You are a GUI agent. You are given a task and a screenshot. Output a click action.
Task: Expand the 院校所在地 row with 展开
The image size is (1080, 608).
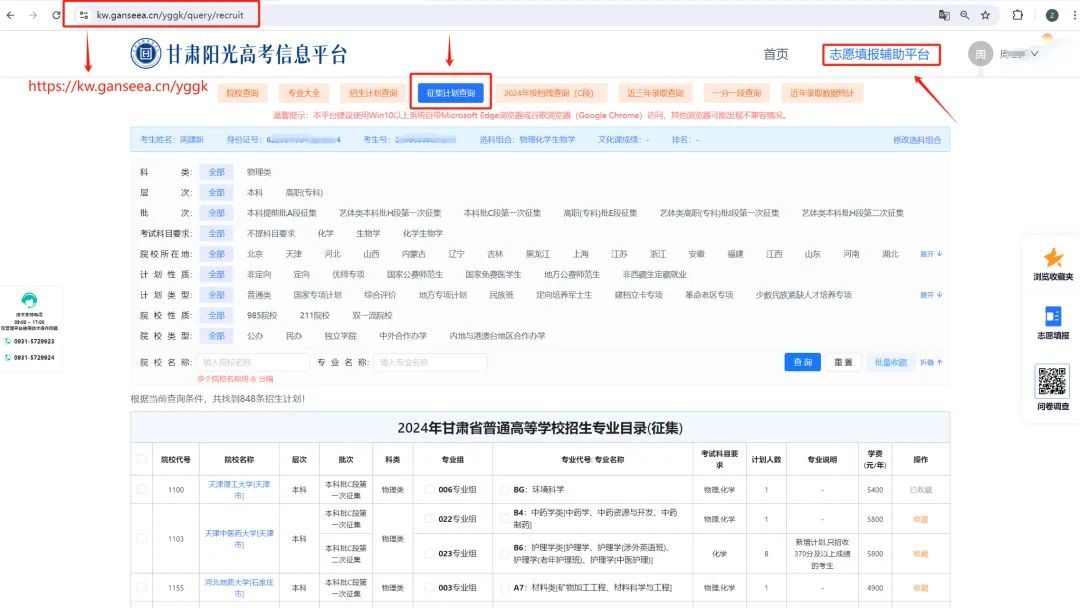click(x=930, y=253)
